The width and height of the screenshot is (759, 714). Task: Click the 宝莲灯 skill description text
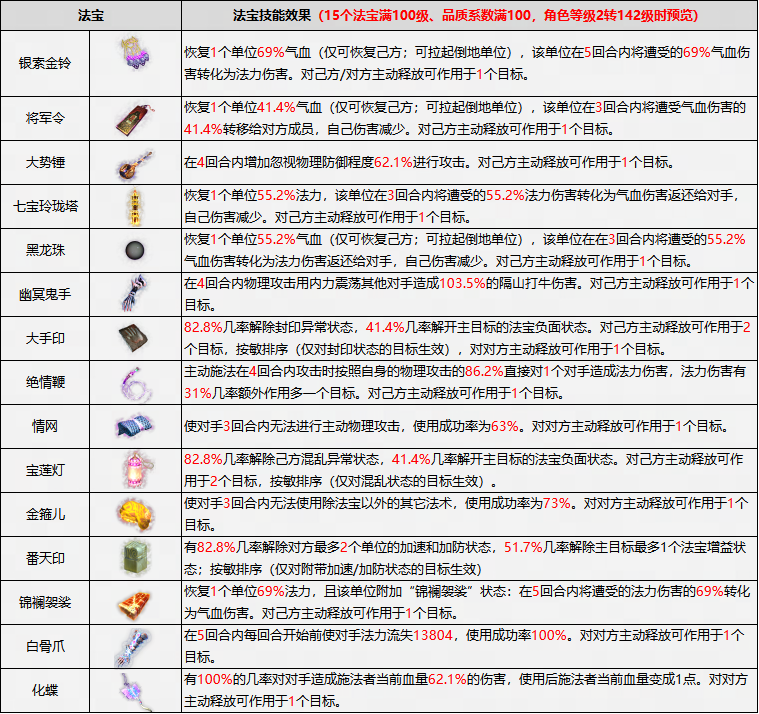463,471
